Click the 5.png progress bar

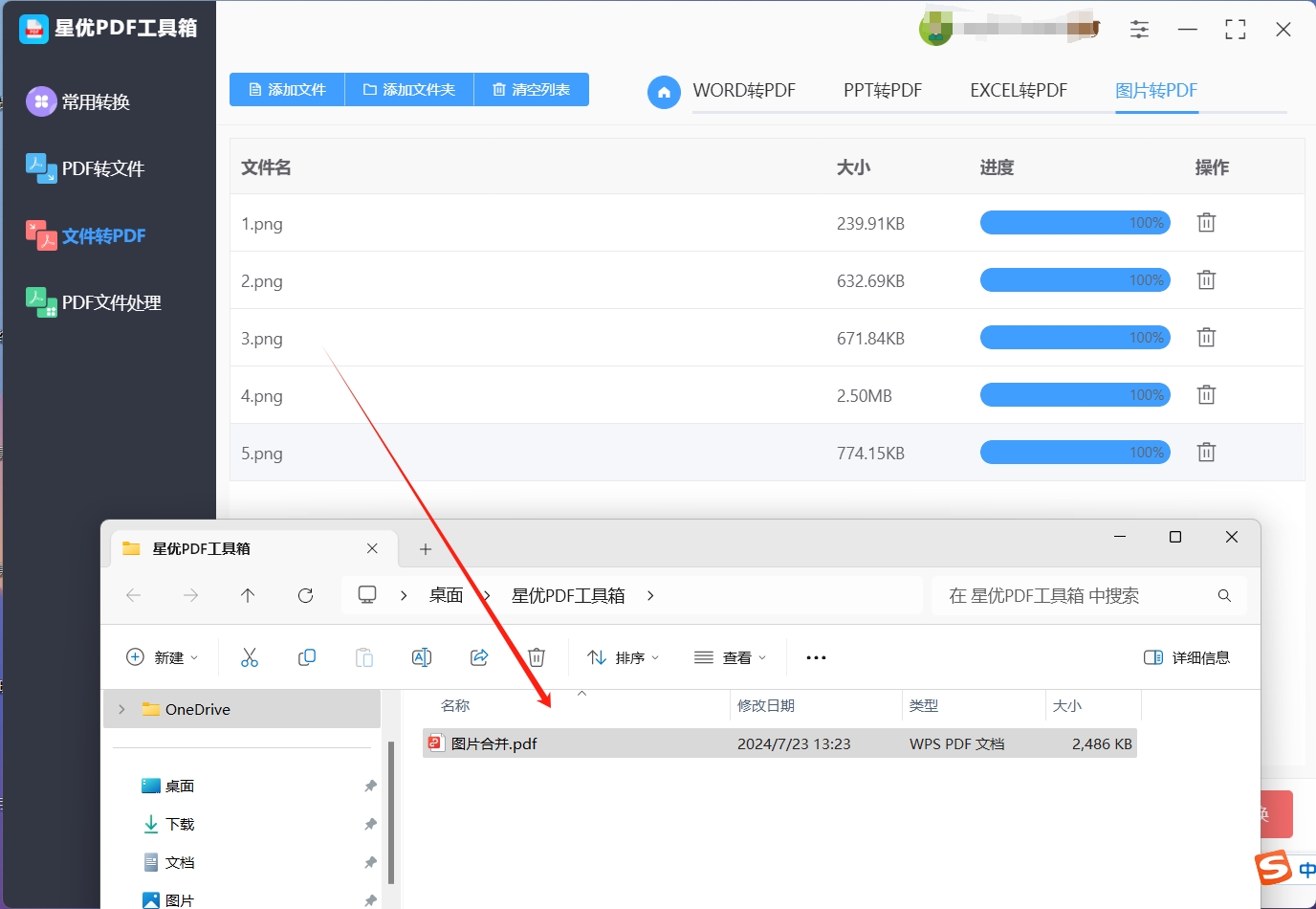point(1075,453)
